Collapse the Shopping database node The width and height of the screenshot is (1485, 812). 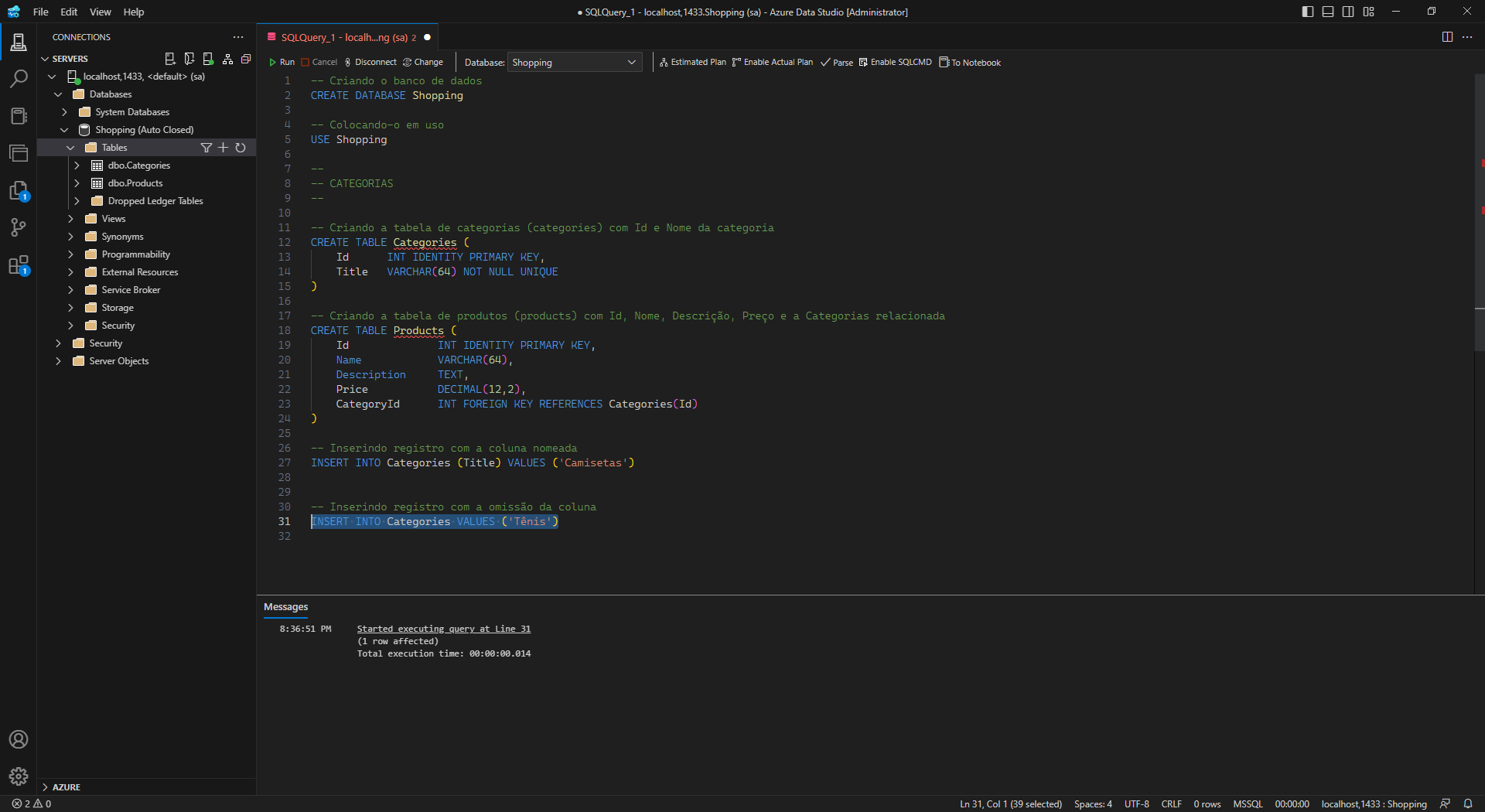tap(64, 130)
